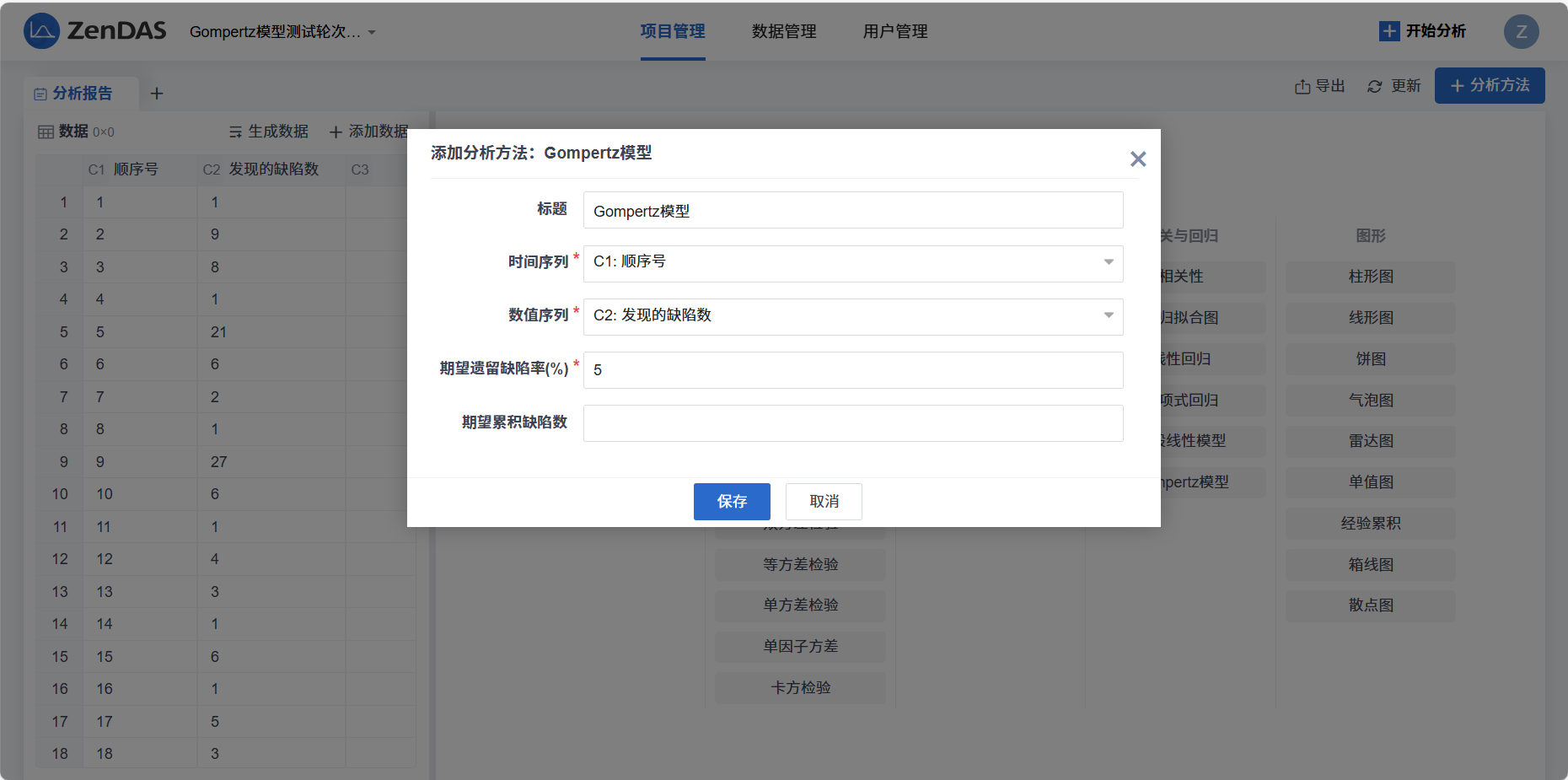This screenshot has height=780, width=1568.
Task: Add a new report tab with plus icon
Action: [x=157, y=94]
